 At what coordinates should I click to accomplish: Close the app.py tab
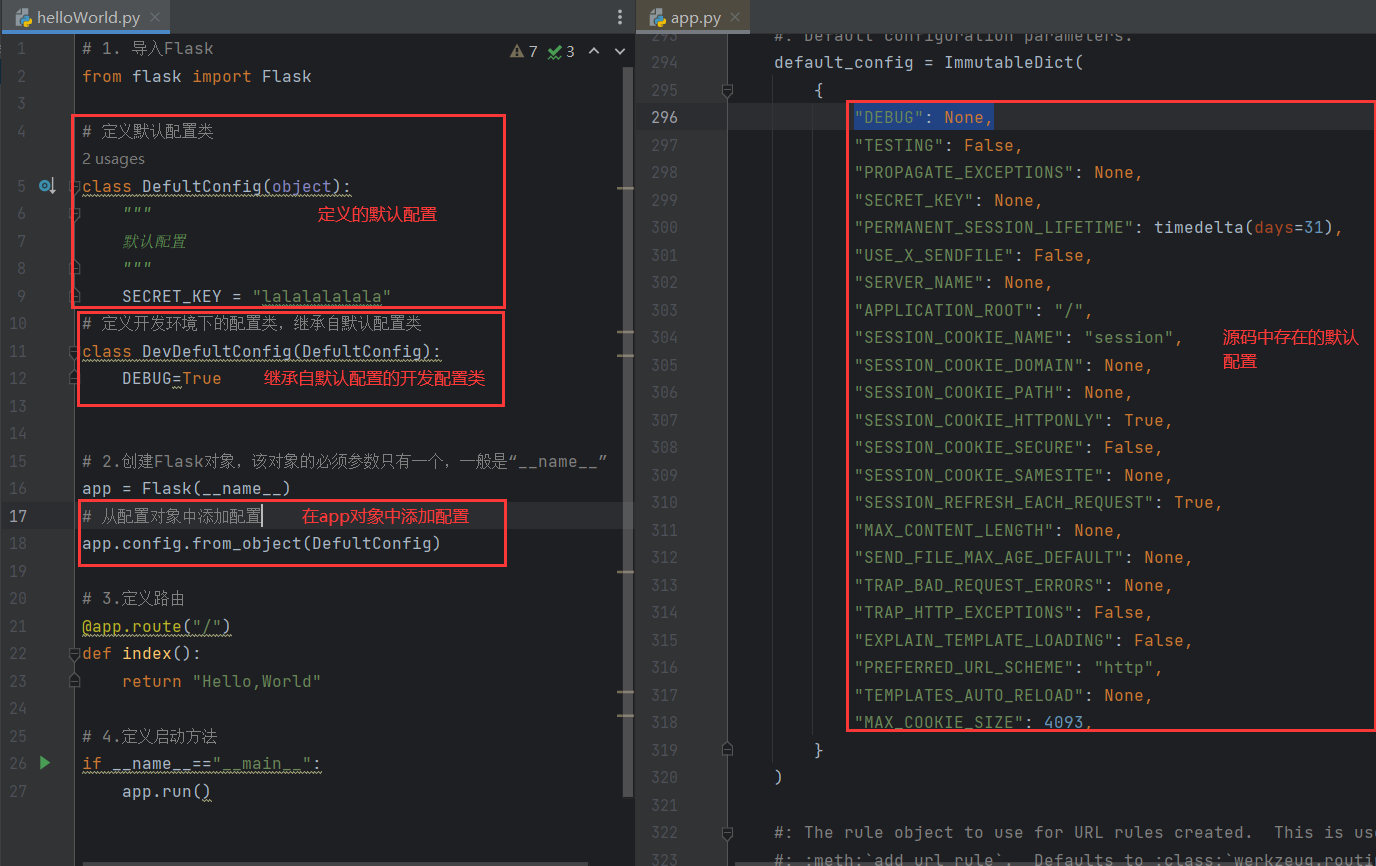[x=735, y=18]
